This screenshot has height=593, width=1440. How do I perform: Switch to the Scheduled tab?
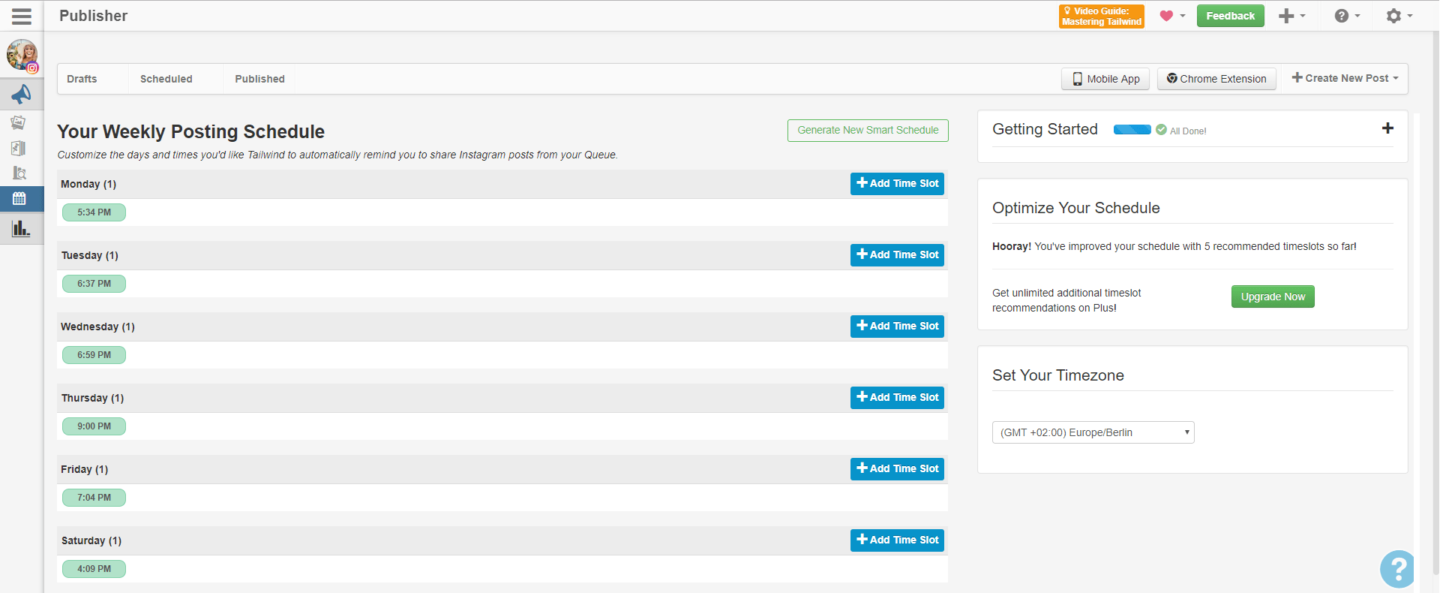[166, 79]
